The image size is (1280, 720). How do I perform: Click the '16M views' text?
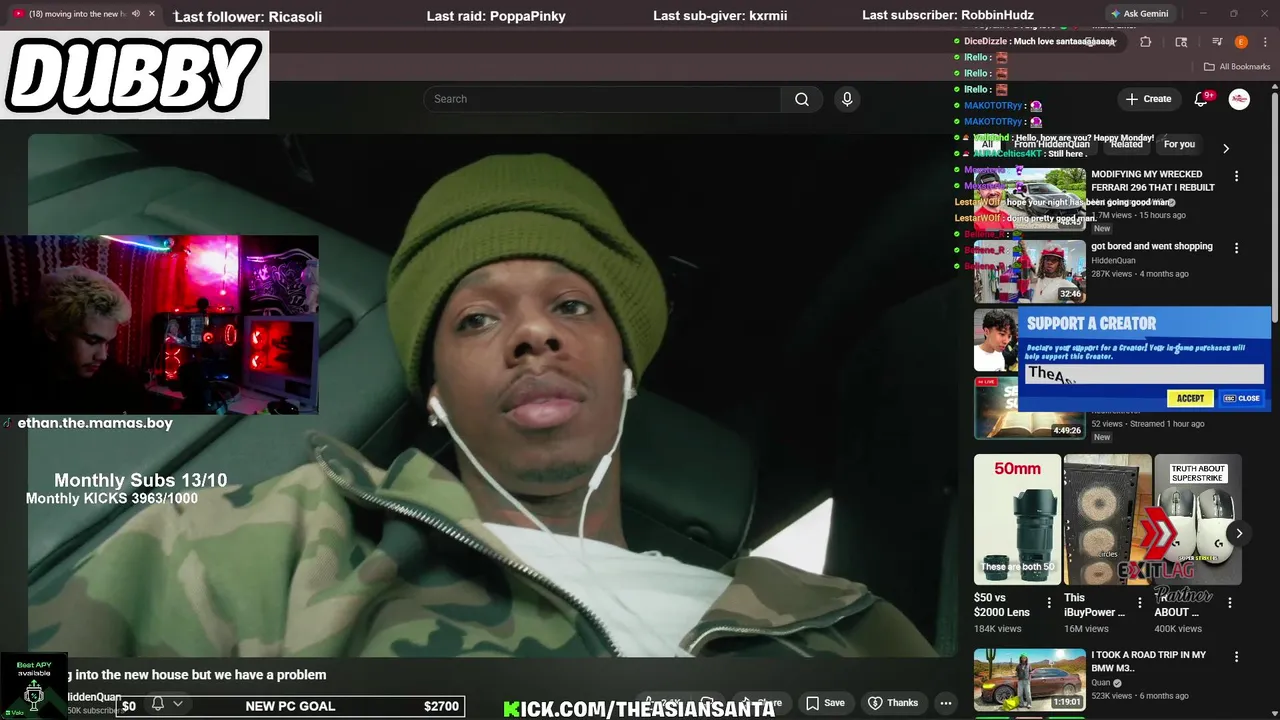[x=1086, y=629]
